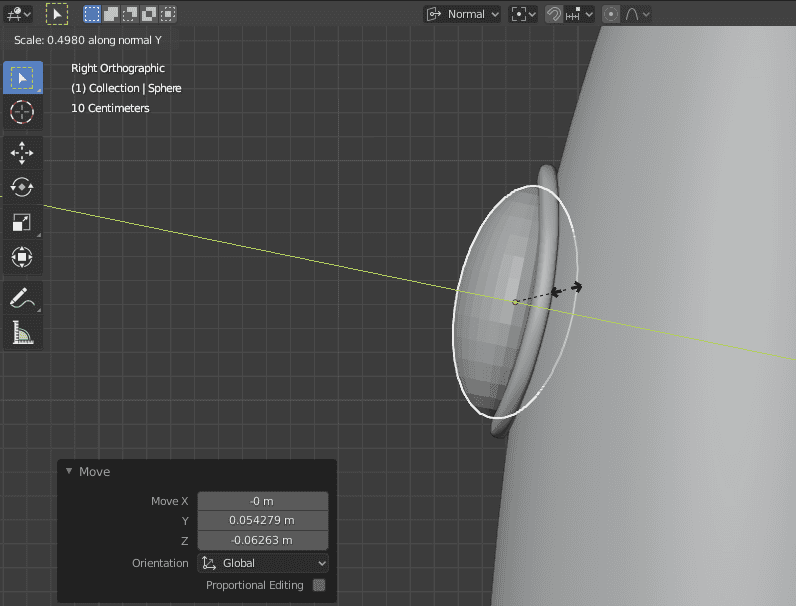The height and width of the screenshot is (606, 796).
Task: Open the Orientation Global dropdown
Action: tap(263, 563)
